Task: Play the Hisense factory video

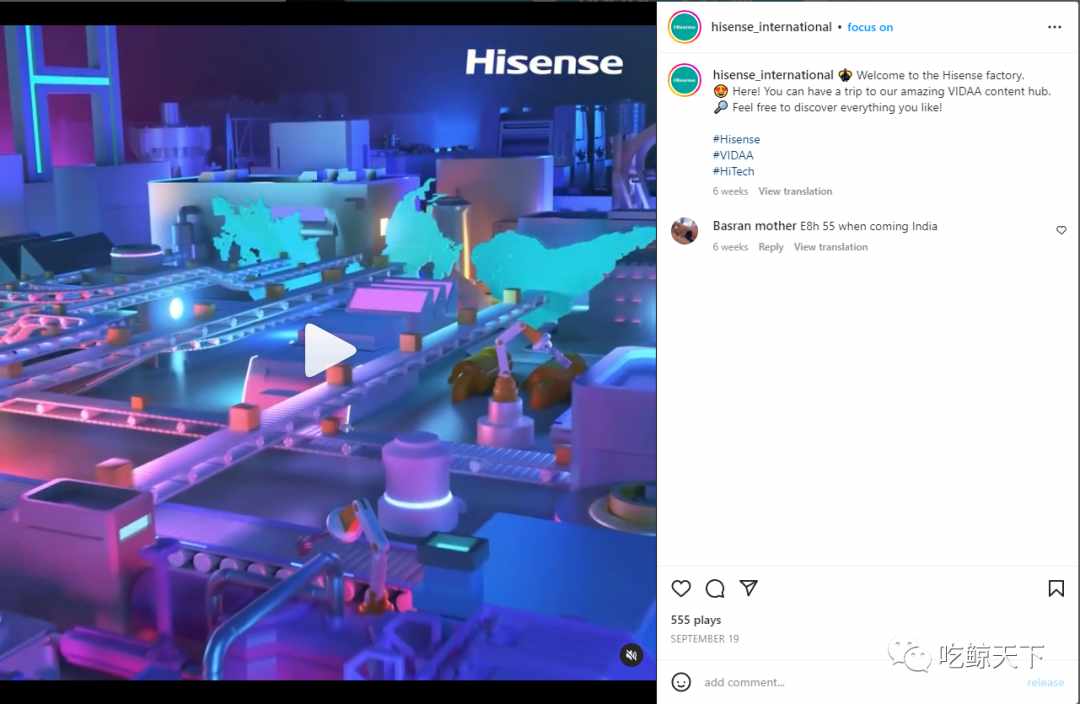Action: [x=329, y=350]
